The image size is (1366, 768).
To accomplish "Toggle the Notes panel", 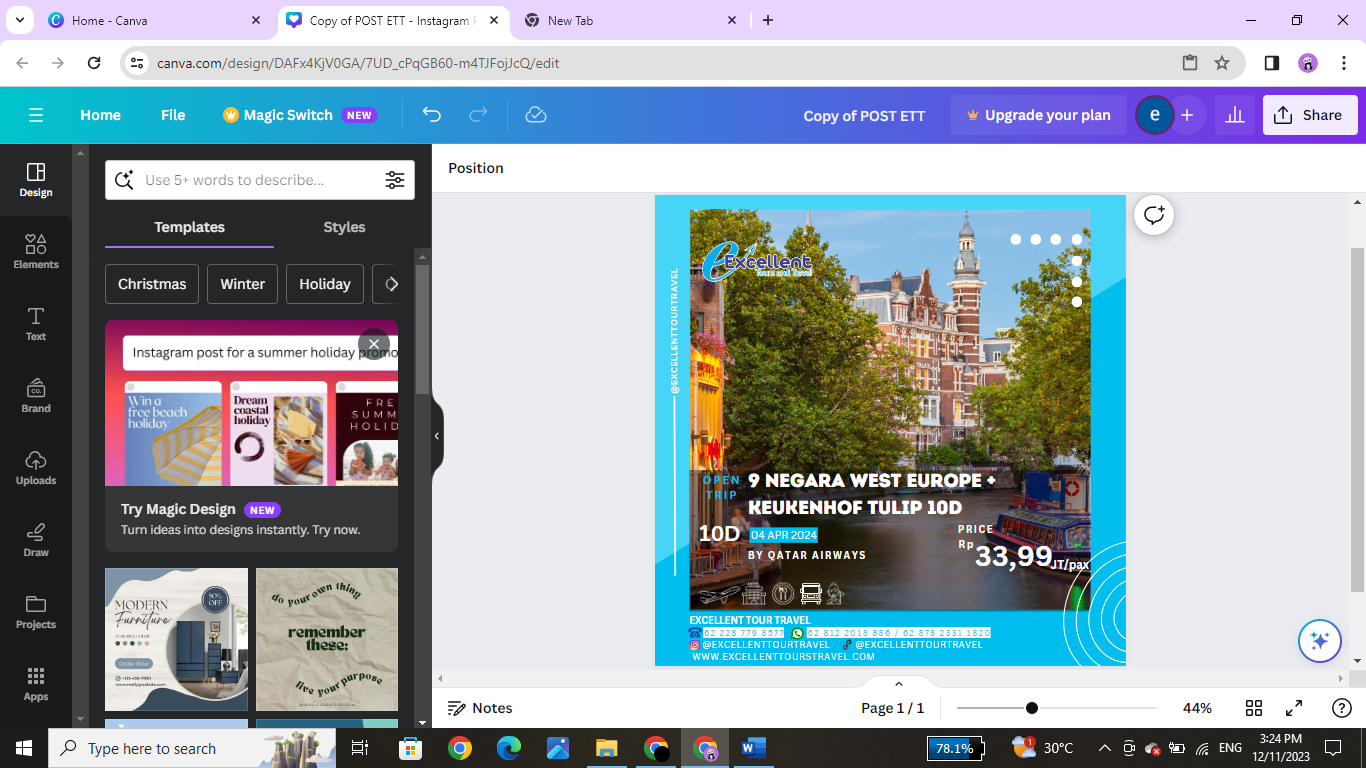I will click(x=480, y=708).
